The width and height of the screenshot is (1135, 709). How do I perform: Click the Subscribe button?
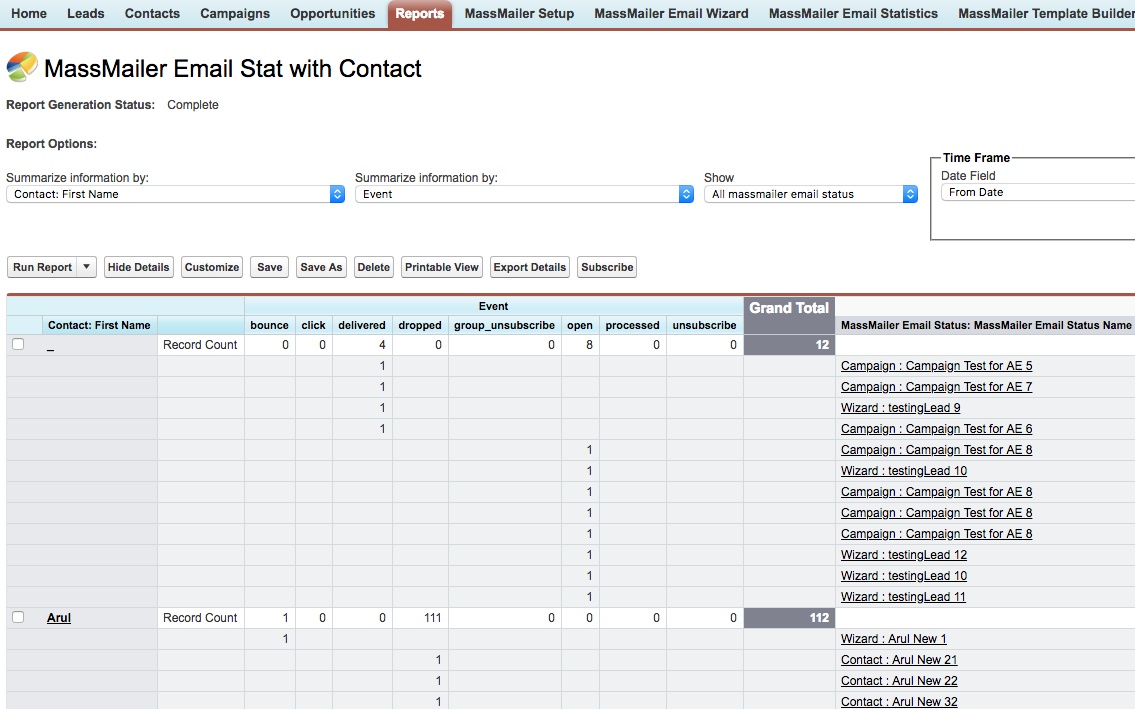[607, 267]
